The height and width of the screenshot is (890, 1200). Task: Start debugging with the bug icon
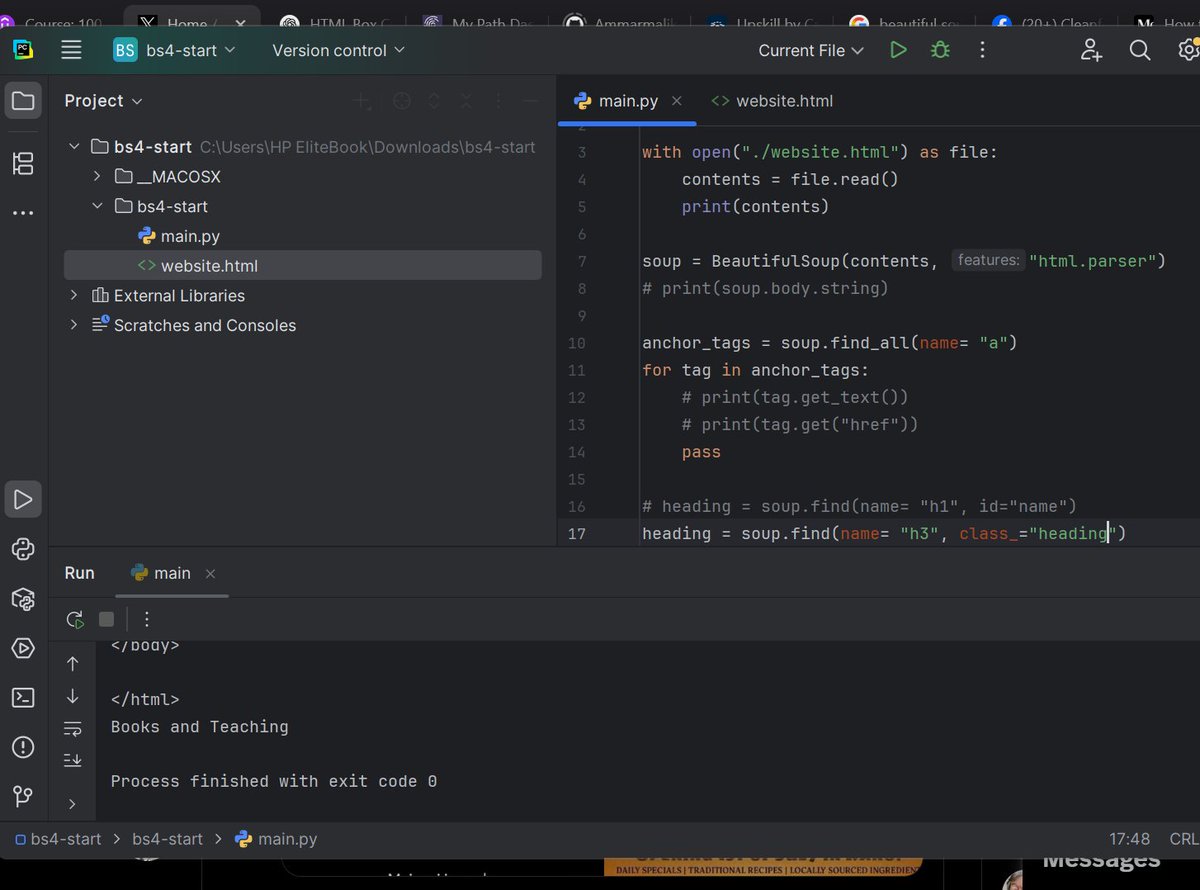coord(940,50)
